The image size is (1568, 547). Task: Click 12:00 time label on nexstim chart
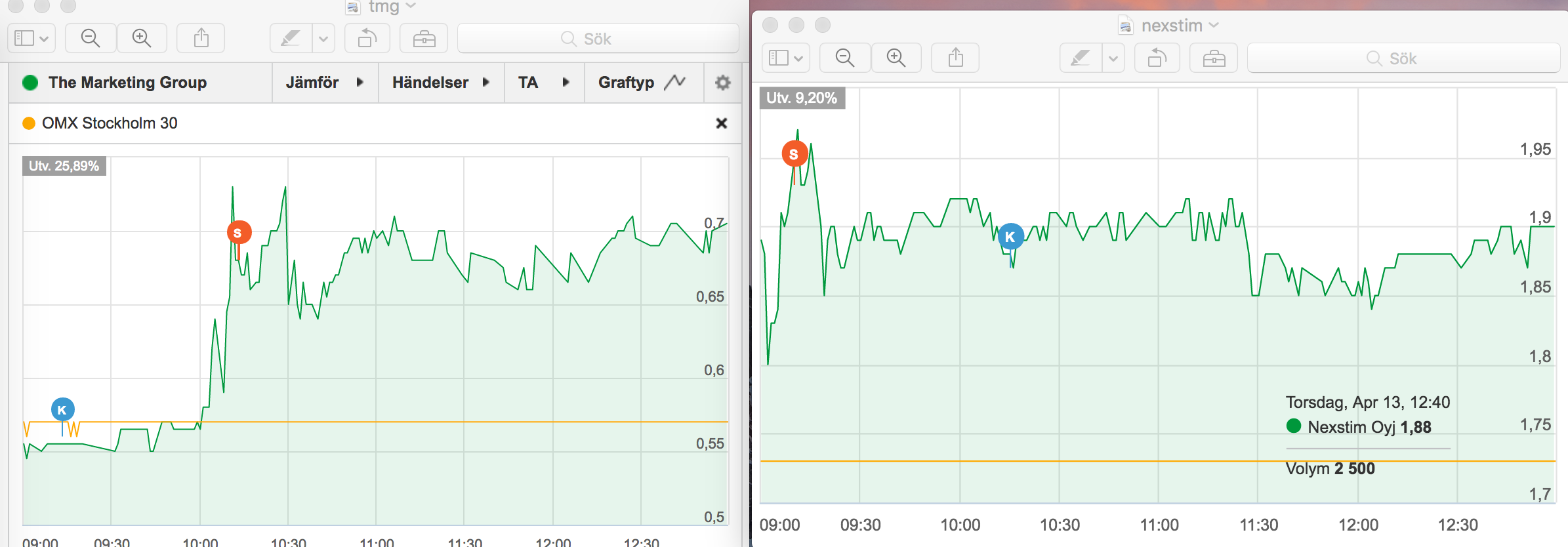click(1358, 525)
